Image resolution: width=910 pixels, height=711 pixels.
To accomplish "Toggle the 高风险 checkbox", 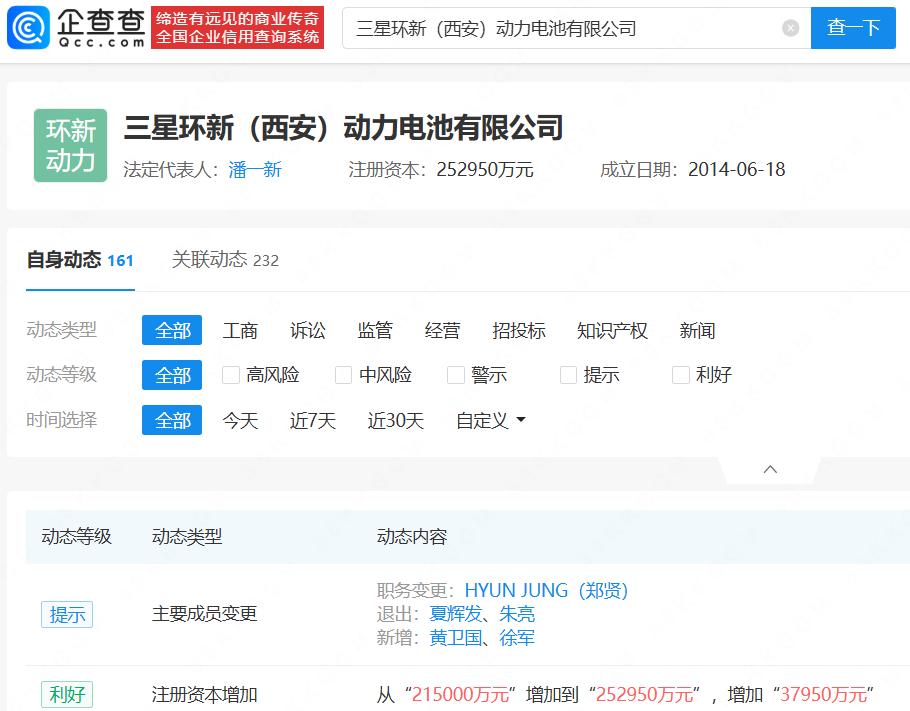I will pos(229,374).
